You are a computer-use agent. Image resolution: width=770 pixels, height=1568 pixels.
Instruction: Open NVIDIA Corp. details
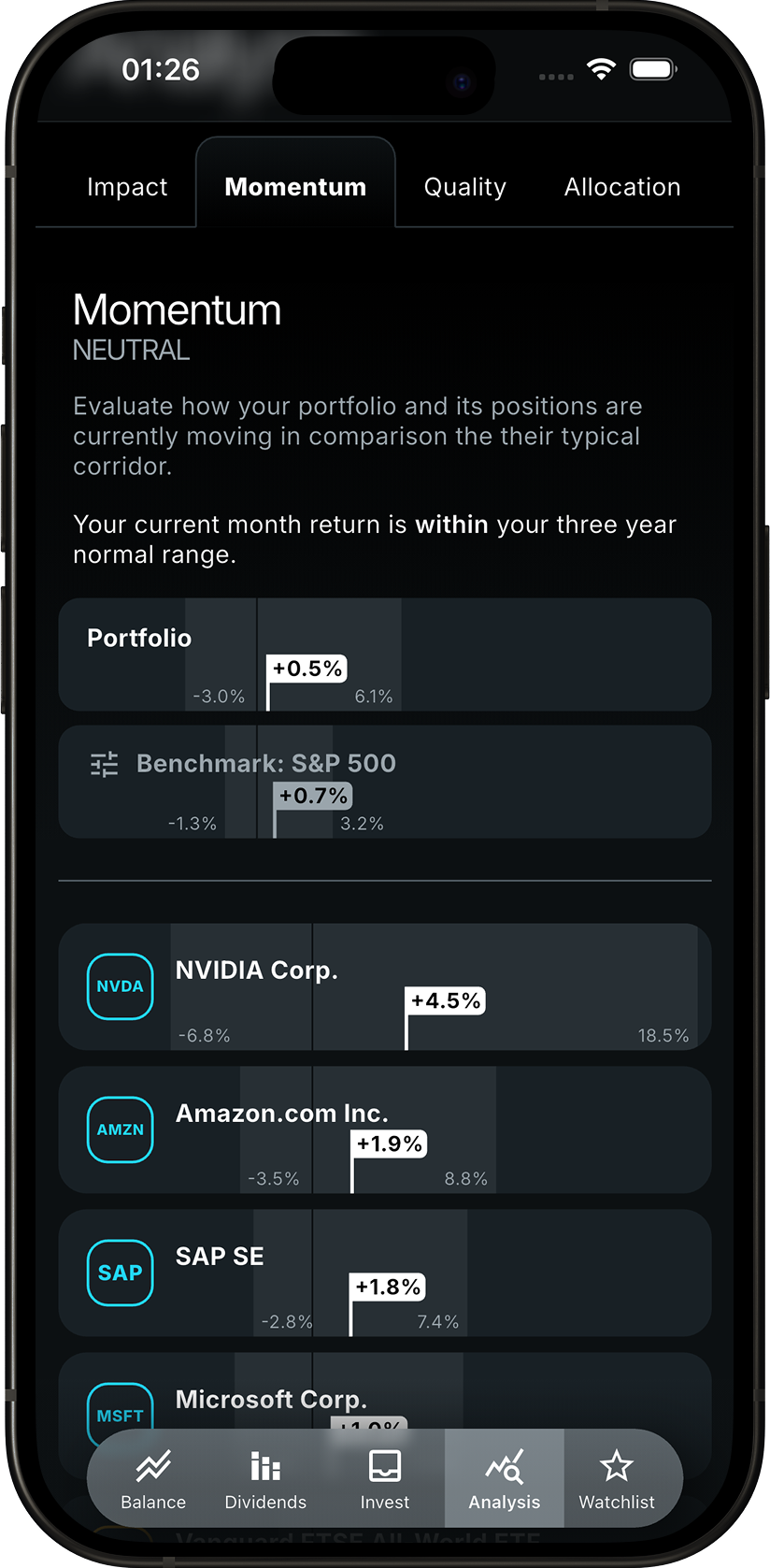pos(385,986)
